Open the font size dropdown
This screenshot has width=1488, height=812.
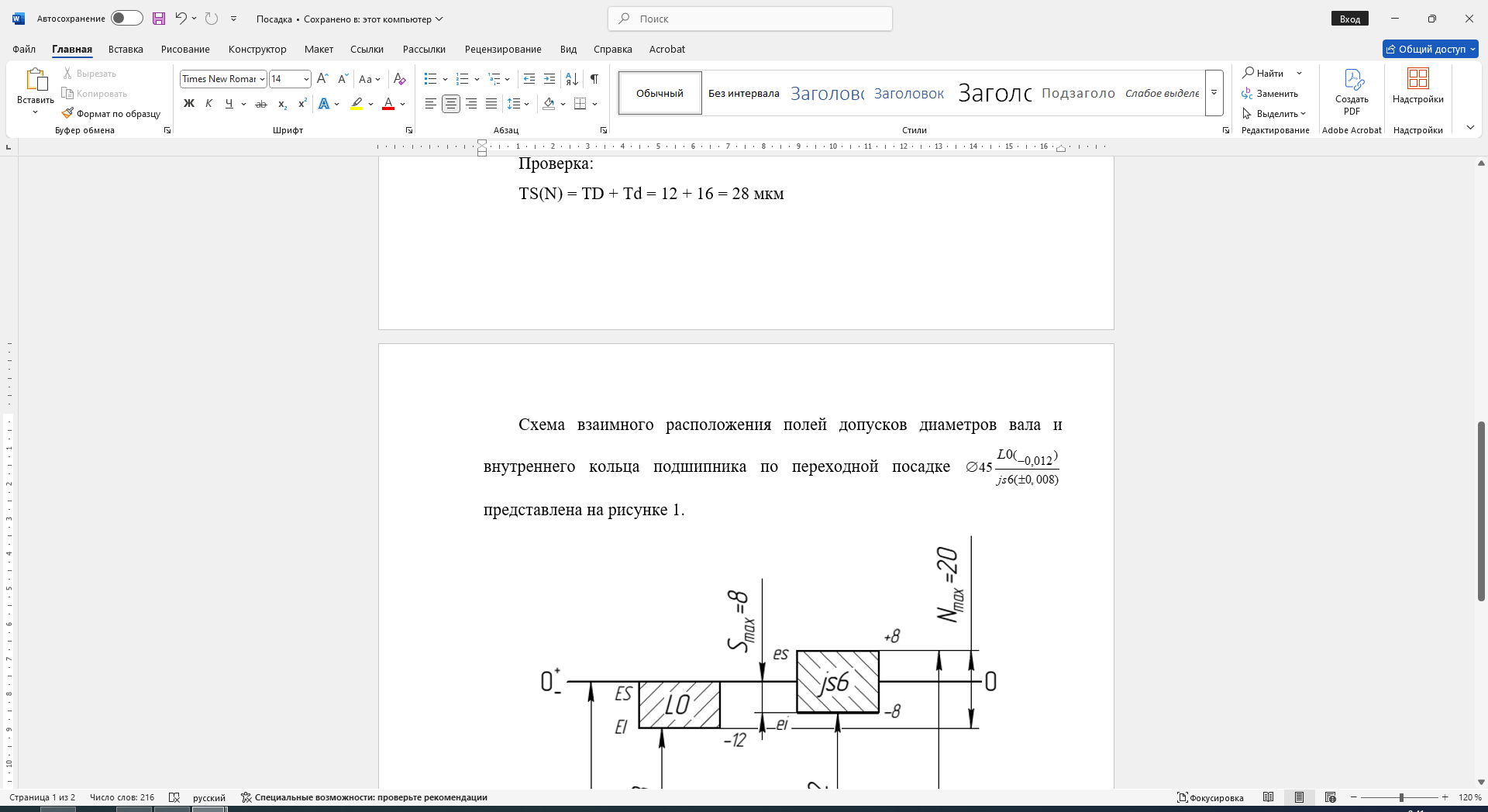pos(306,79)
